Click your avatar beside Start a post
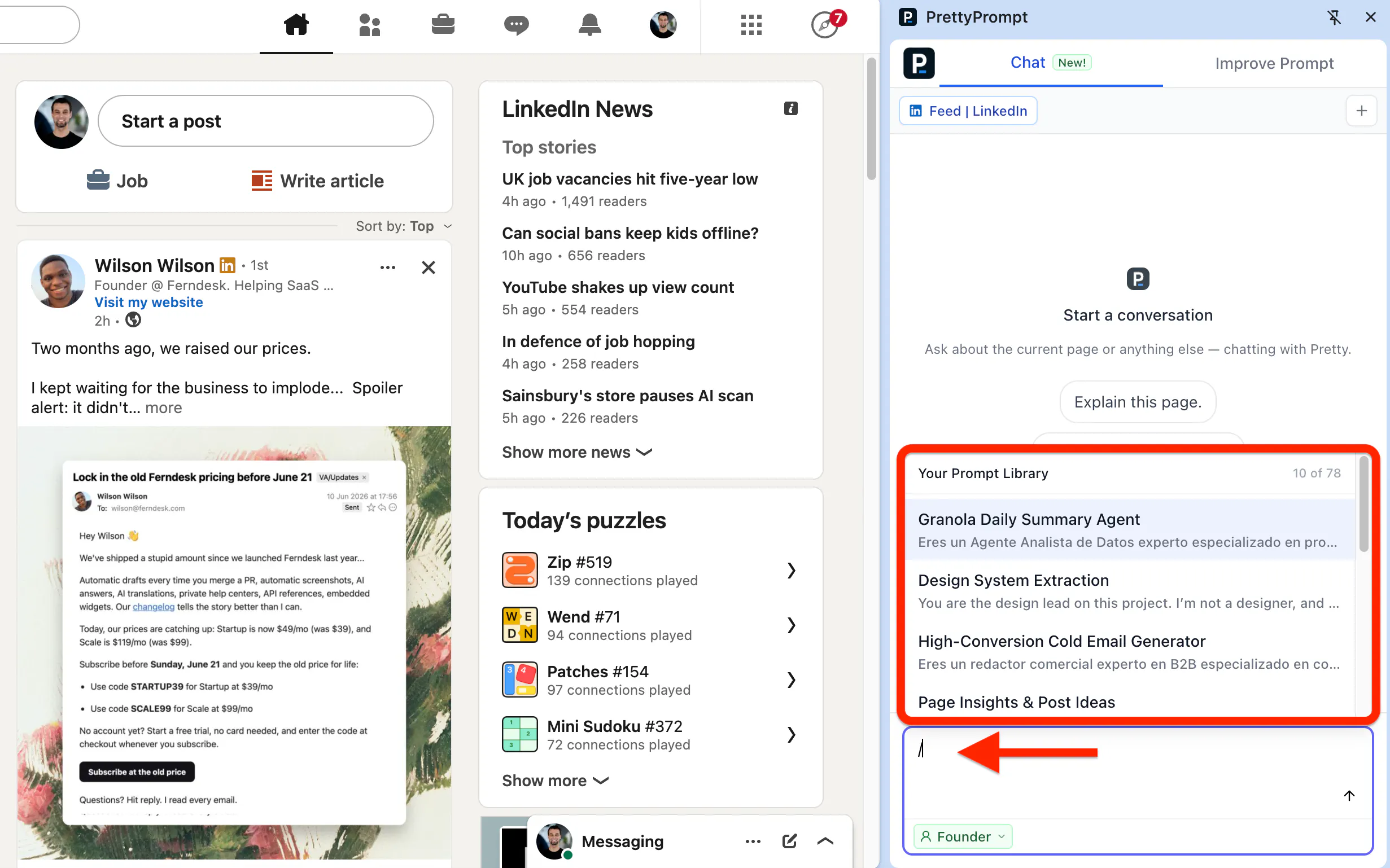Screen dimensions: 1390x868 point(62,122)
